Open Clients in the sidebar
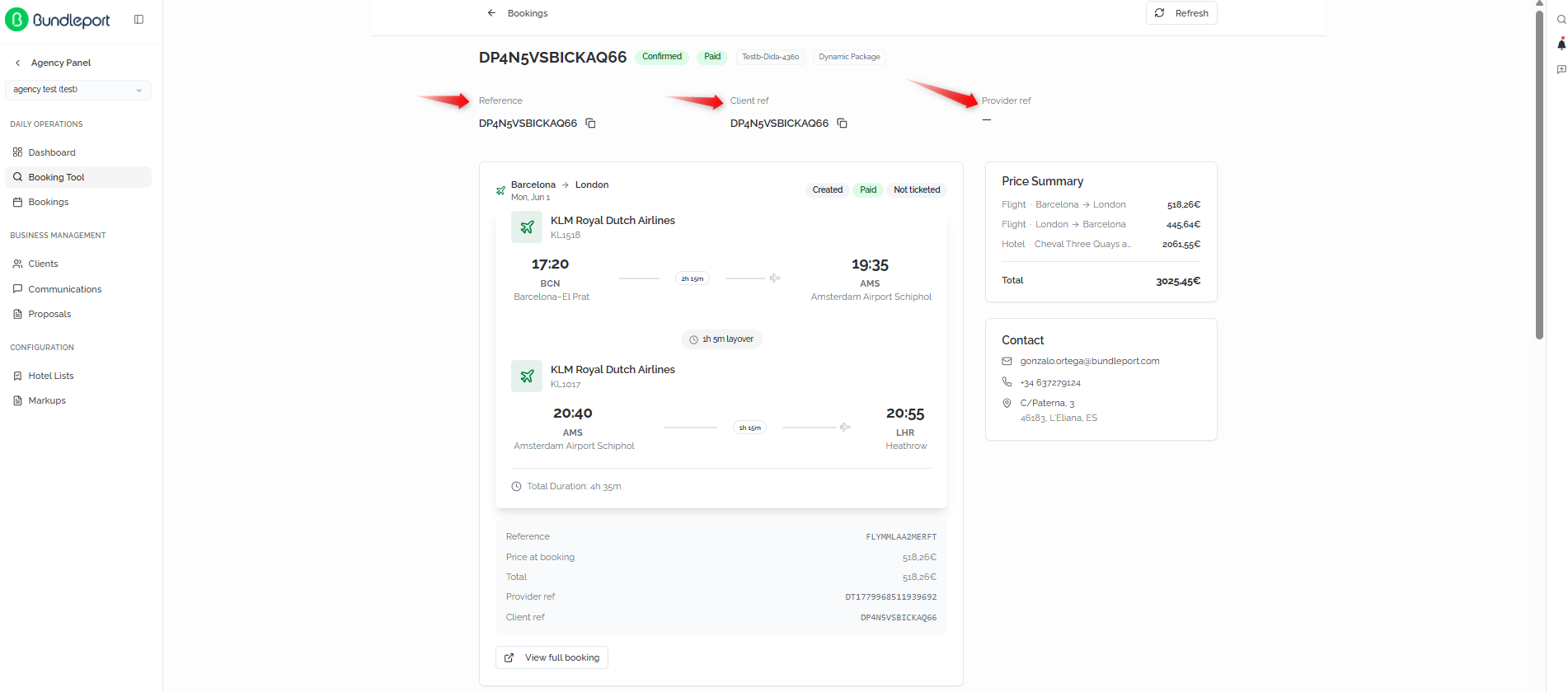 click(x=78, y=264)
